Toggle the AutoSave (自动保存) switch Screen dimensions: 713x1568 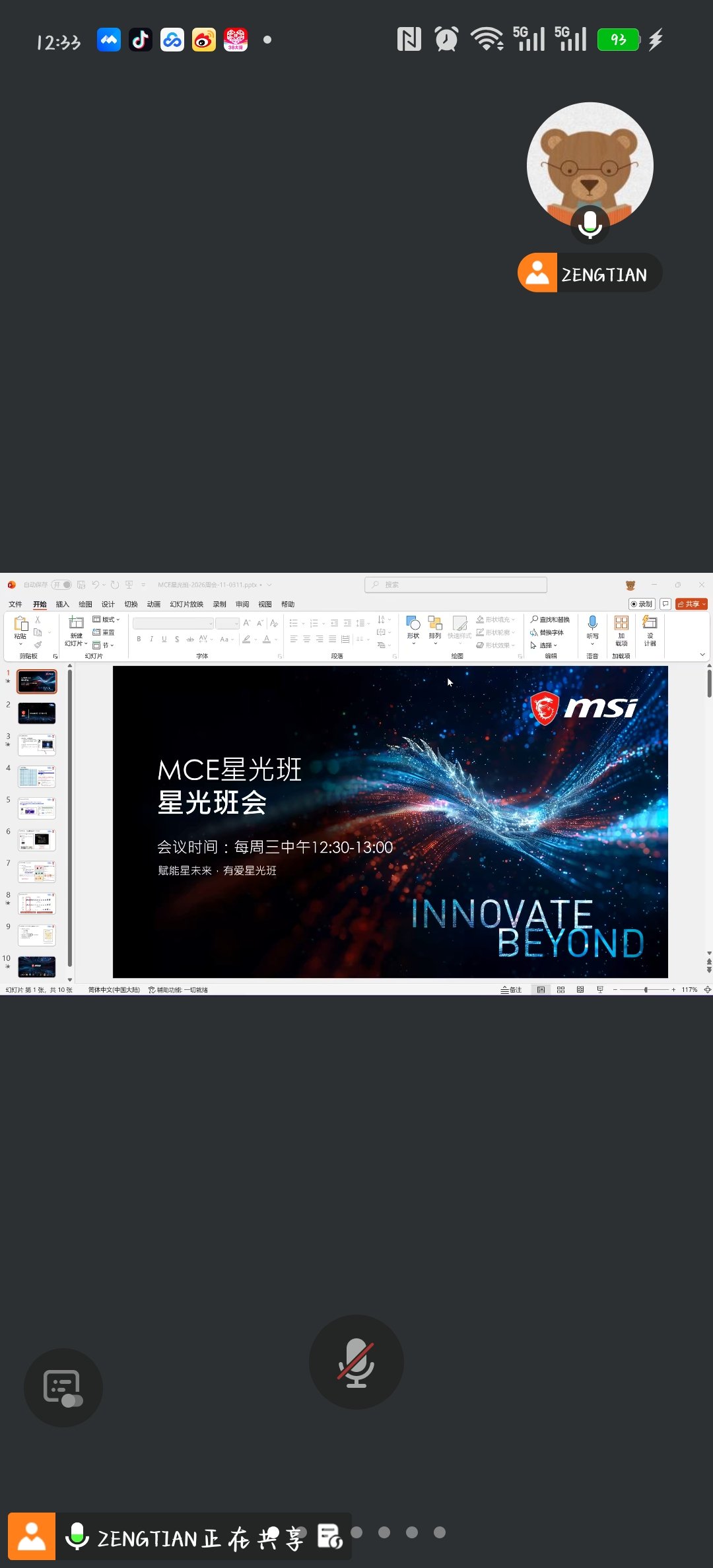[61, 585]
